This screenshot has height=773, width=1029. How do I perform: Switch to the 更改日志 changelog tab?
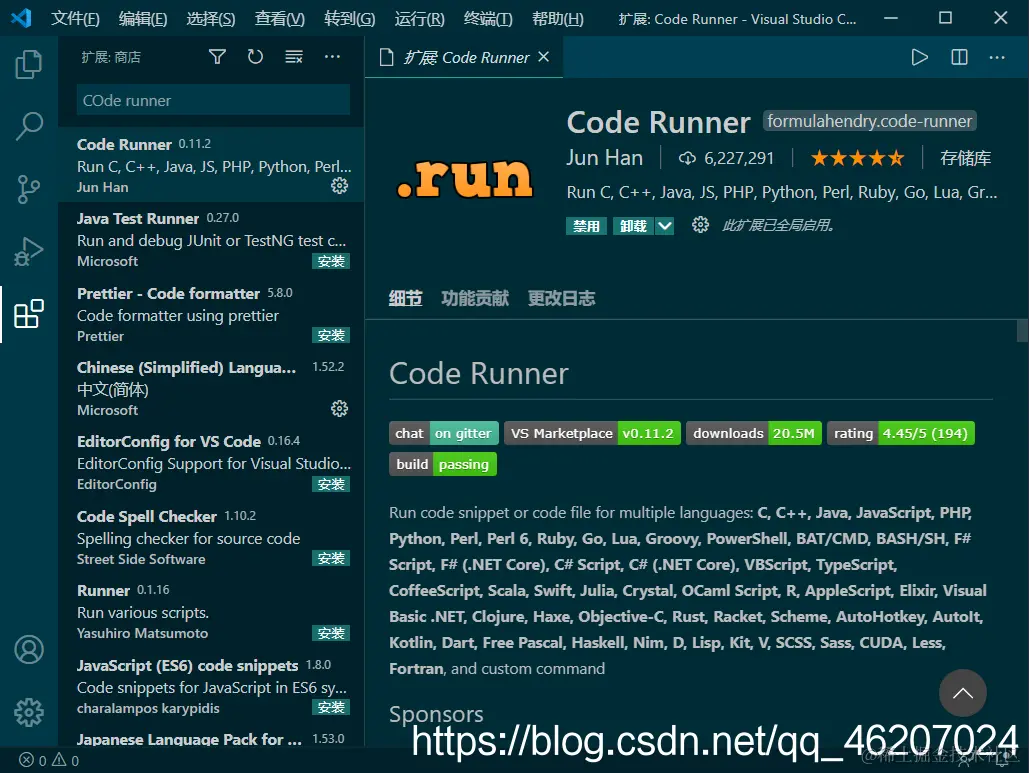pos(562,299)
